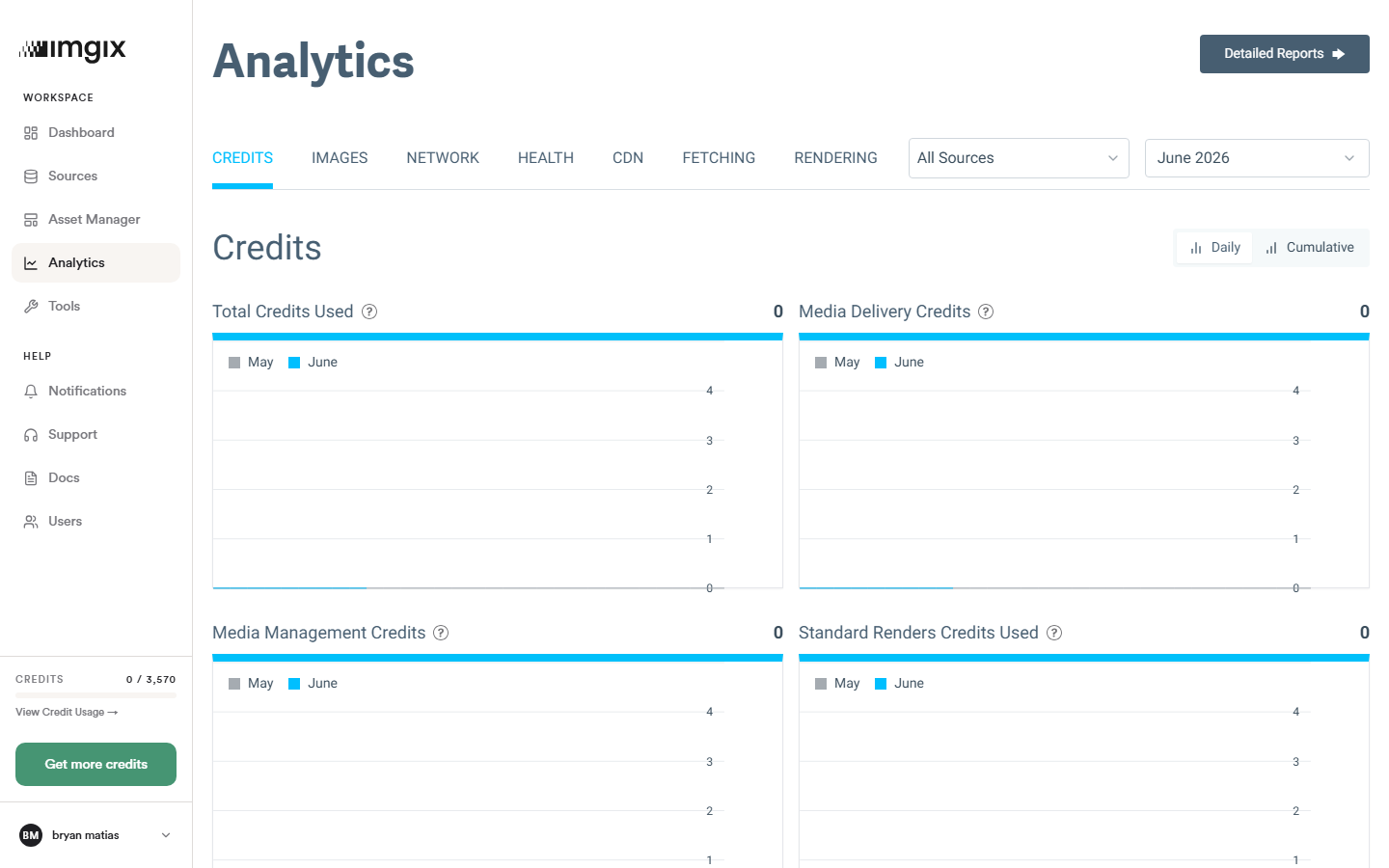Open Docs from sidebar
The height and width of the screenshot is (868, 1389).
(95, 478)
